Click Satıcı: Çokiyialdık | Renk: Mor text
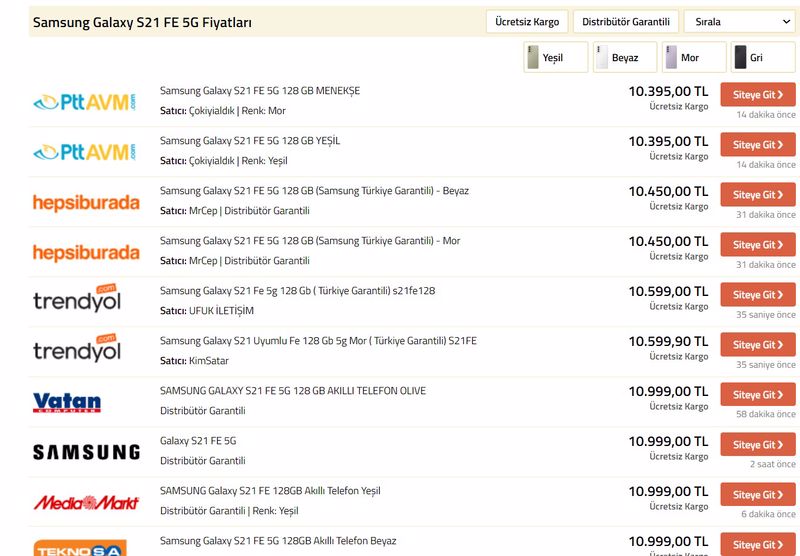The width and height of the screenshot is (800, 556). (x=222, y=111)
